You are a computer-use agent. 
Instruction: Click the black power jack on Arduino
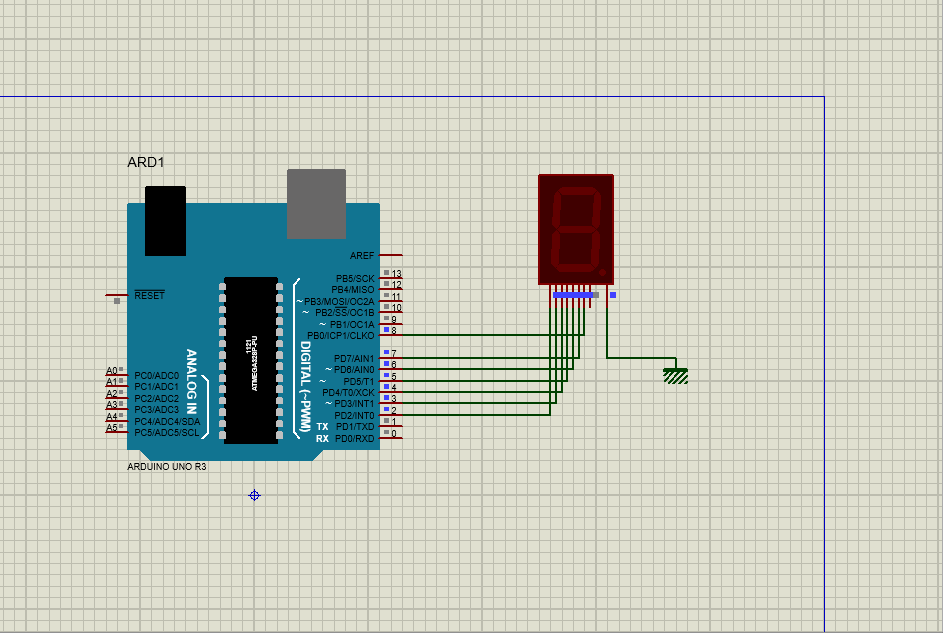[x=165, y=221]
